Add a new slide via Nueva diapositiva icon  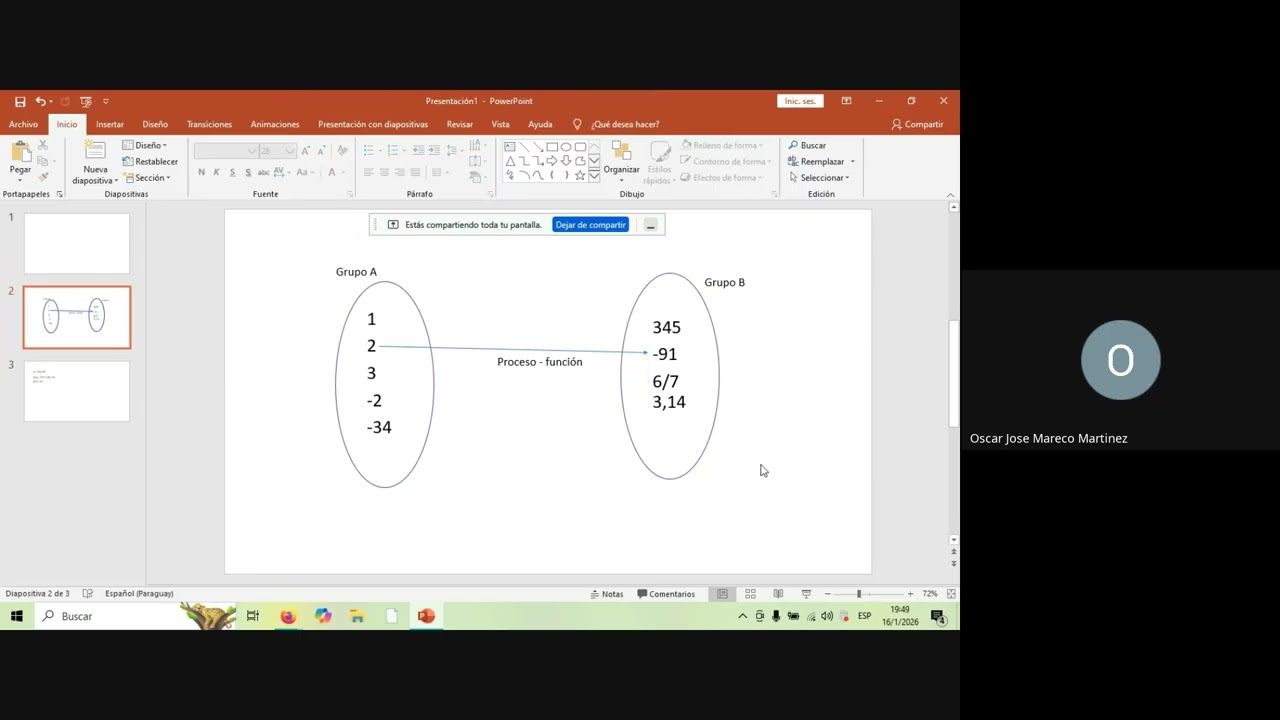[95, 150]
